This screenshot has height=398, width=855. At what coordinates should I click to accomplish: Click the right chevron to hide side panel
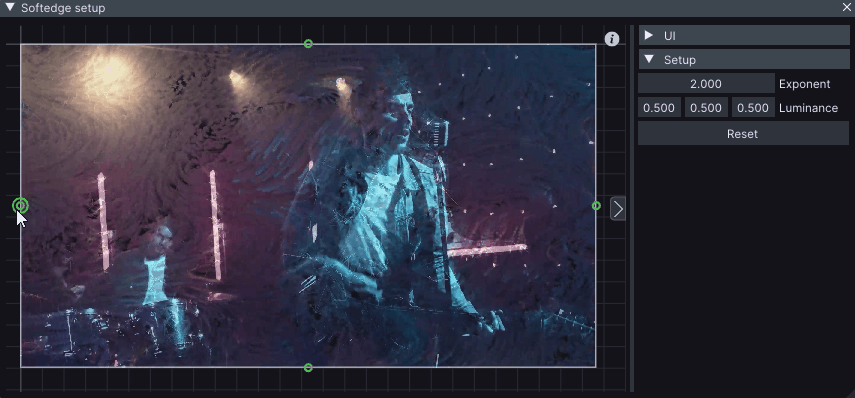click(x=618, y=209)
